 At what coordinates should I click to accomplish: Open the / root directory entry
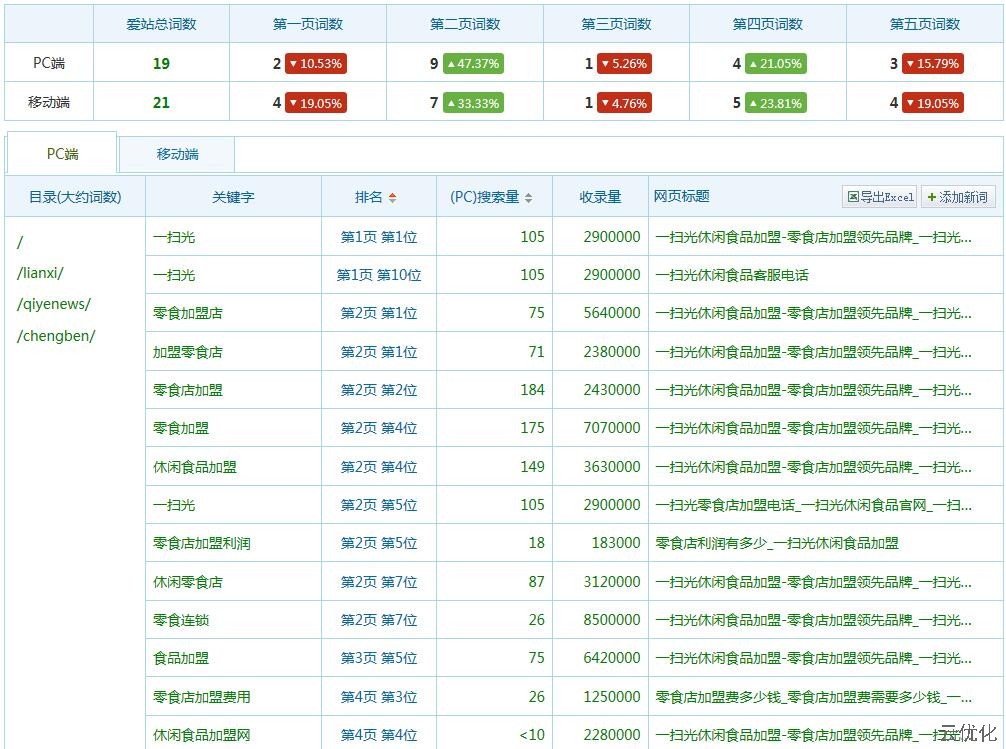[x=20, y=242]
